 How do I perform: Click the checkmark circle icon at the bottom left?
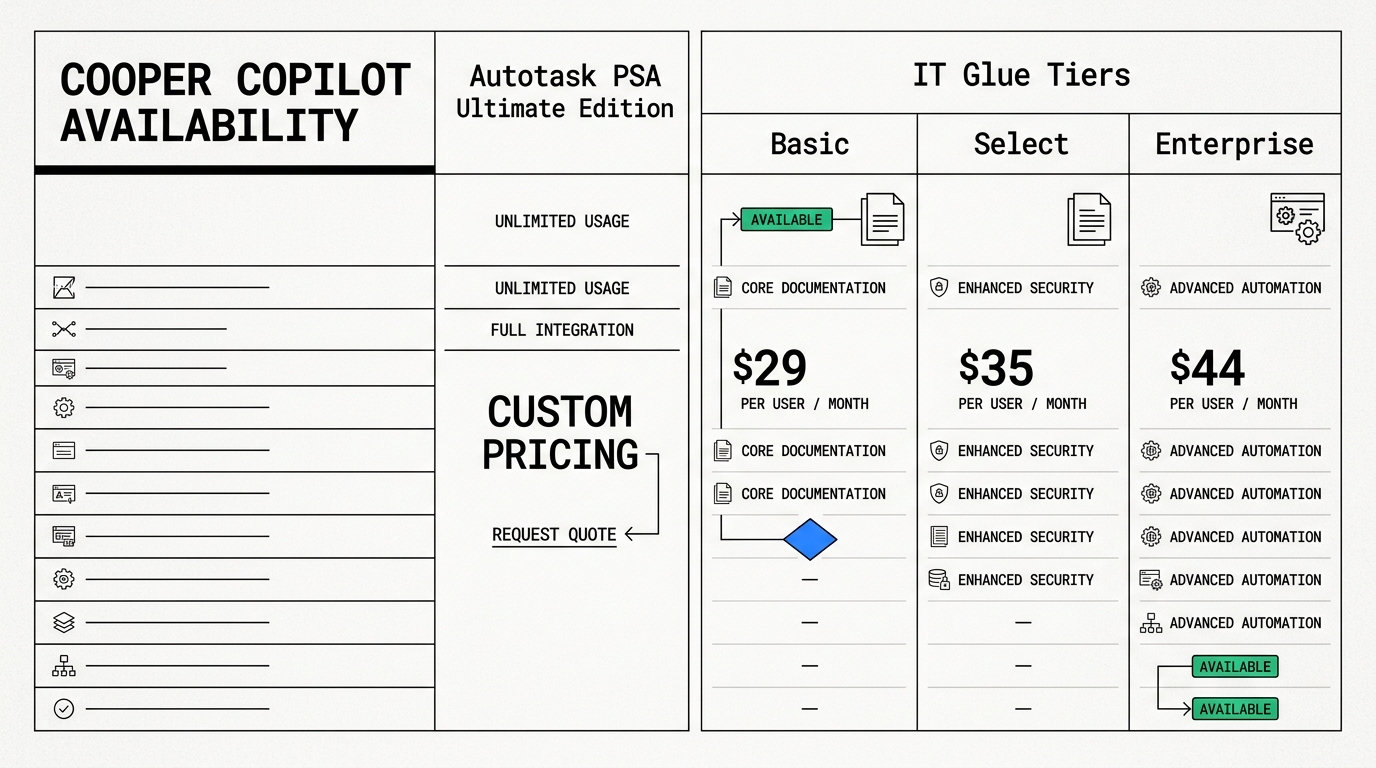click(63, 709)
